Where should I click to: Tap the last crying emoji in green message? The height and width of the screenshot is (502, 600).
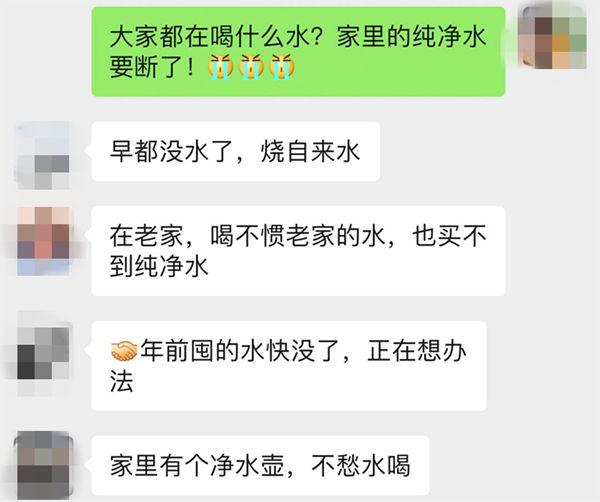click(x=282, y=67)
